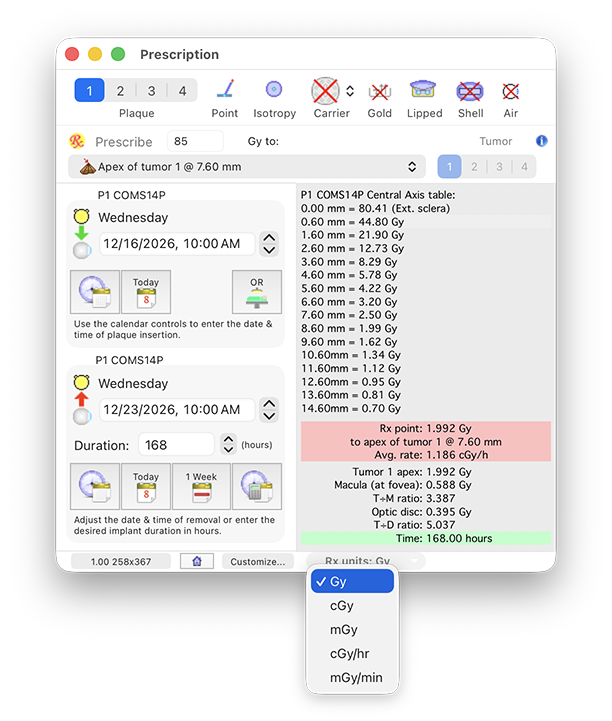The height and width of the screenshot is (721, 612).
Task: Edit removal date 12/23/2026 field
Action: click(x=177, y=410)
